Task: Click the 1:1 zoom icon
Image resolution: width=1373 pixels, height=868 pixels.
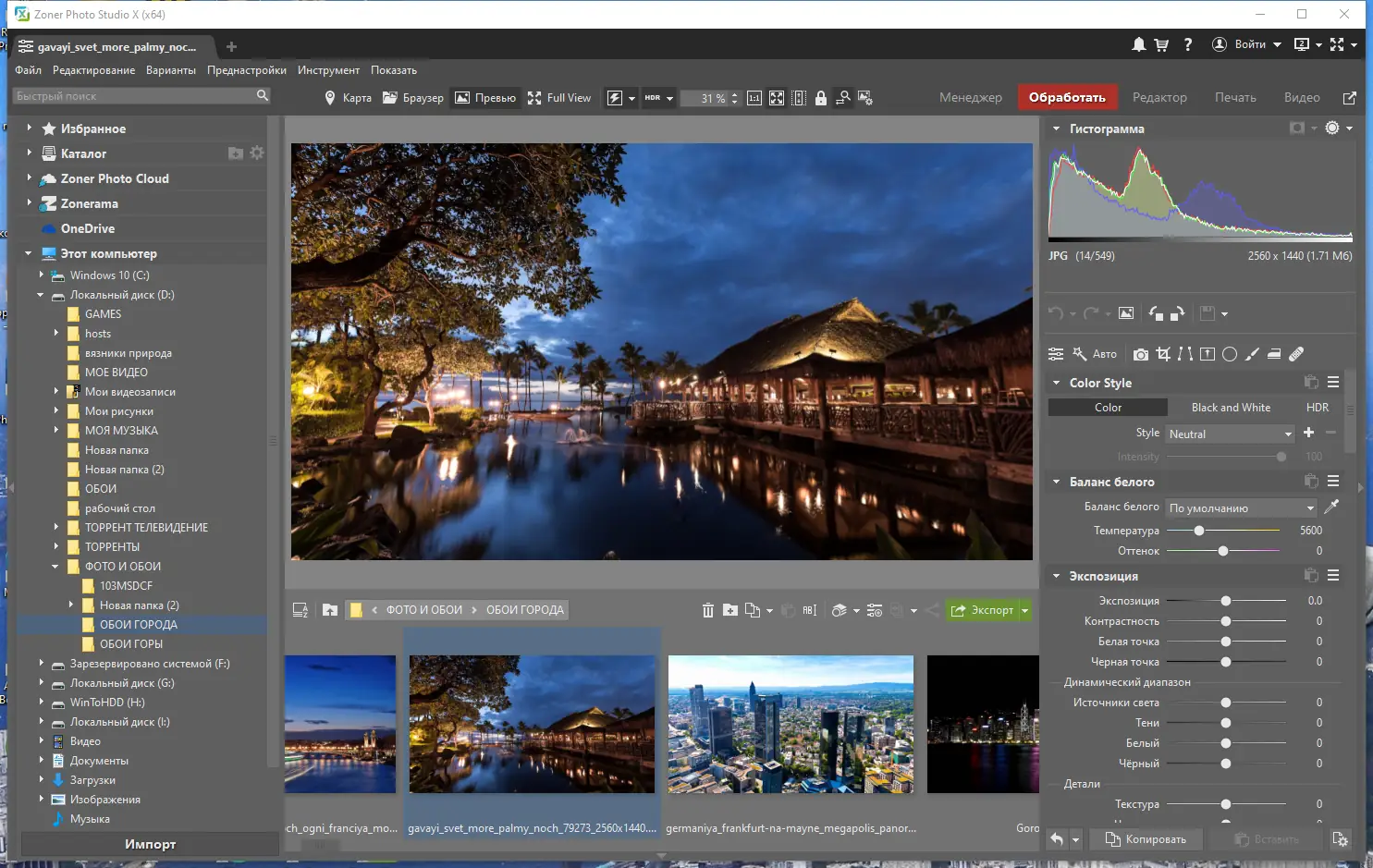Action: 754,98
